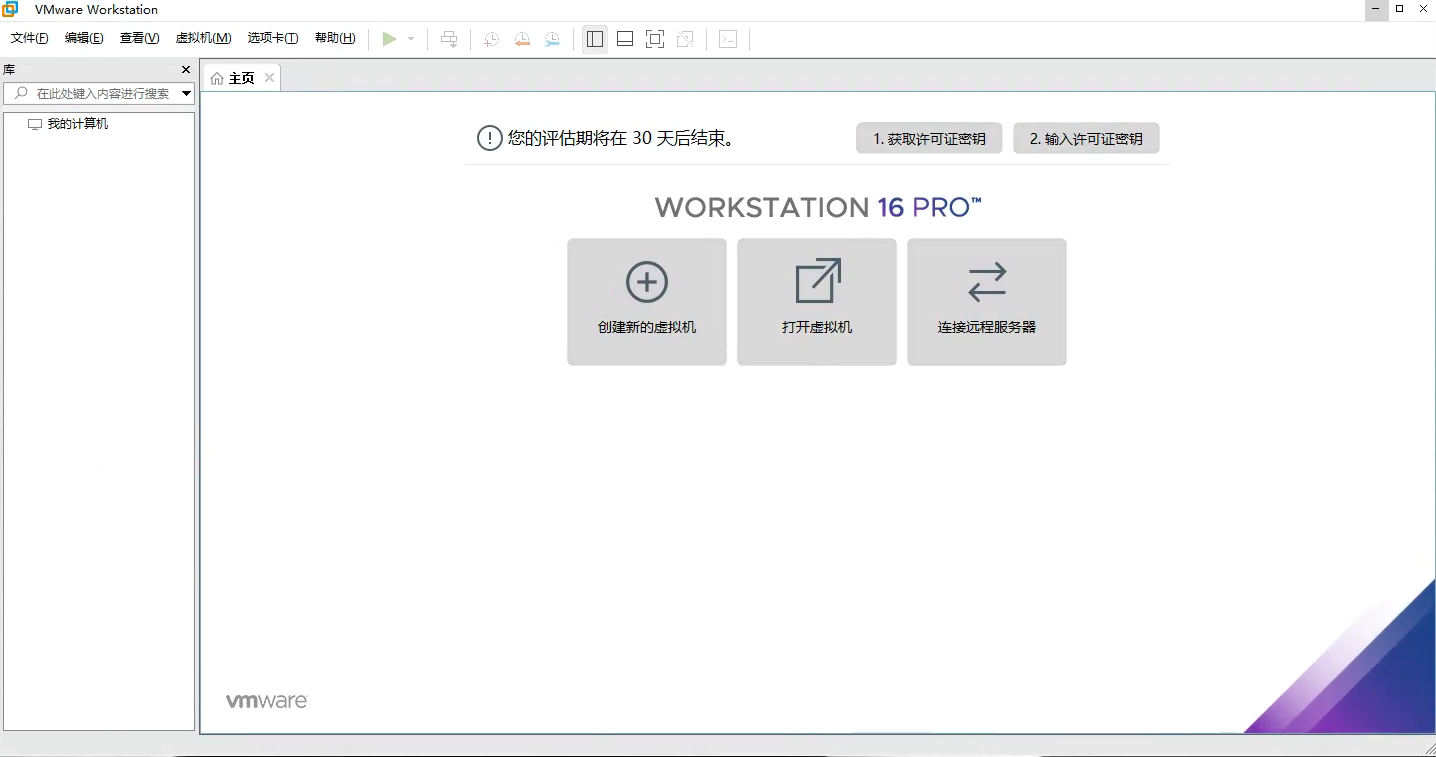Open the power options dropdown arrow
The image size is (1436, 757).
(411, 39)
